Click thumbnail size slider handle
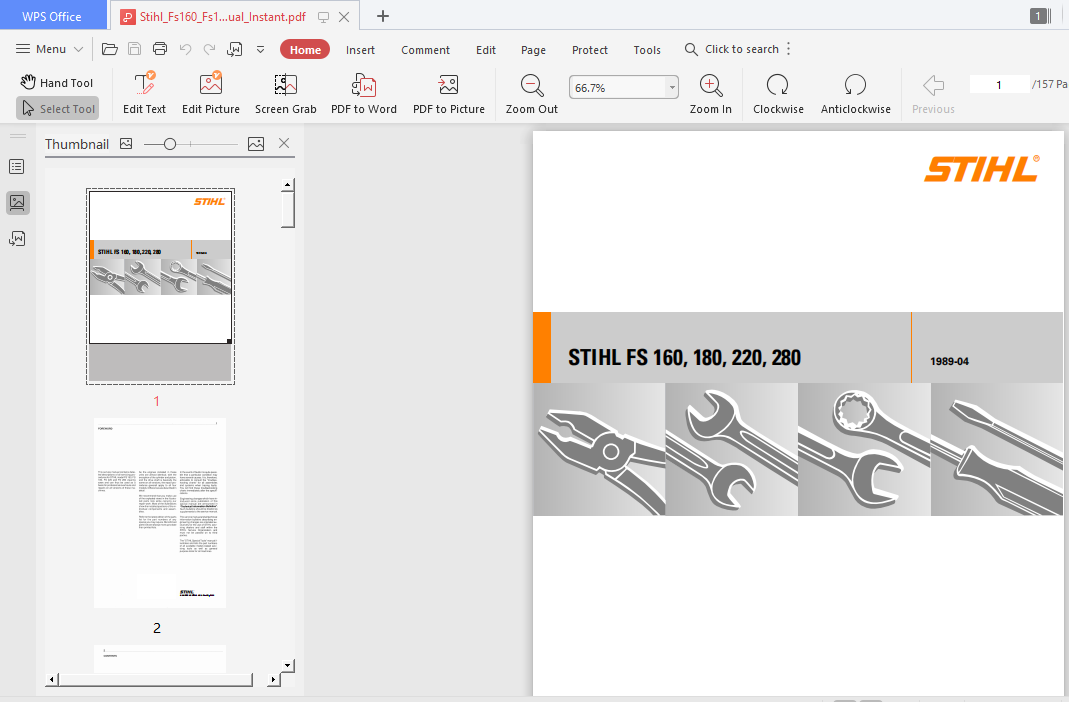The width and height of the screenshot is (1069, 702). pos(170,144)
